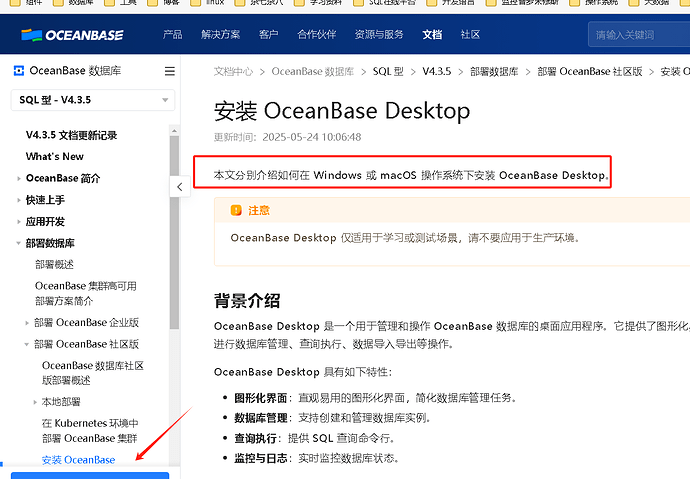Open the 解决方案 menu

220,34
